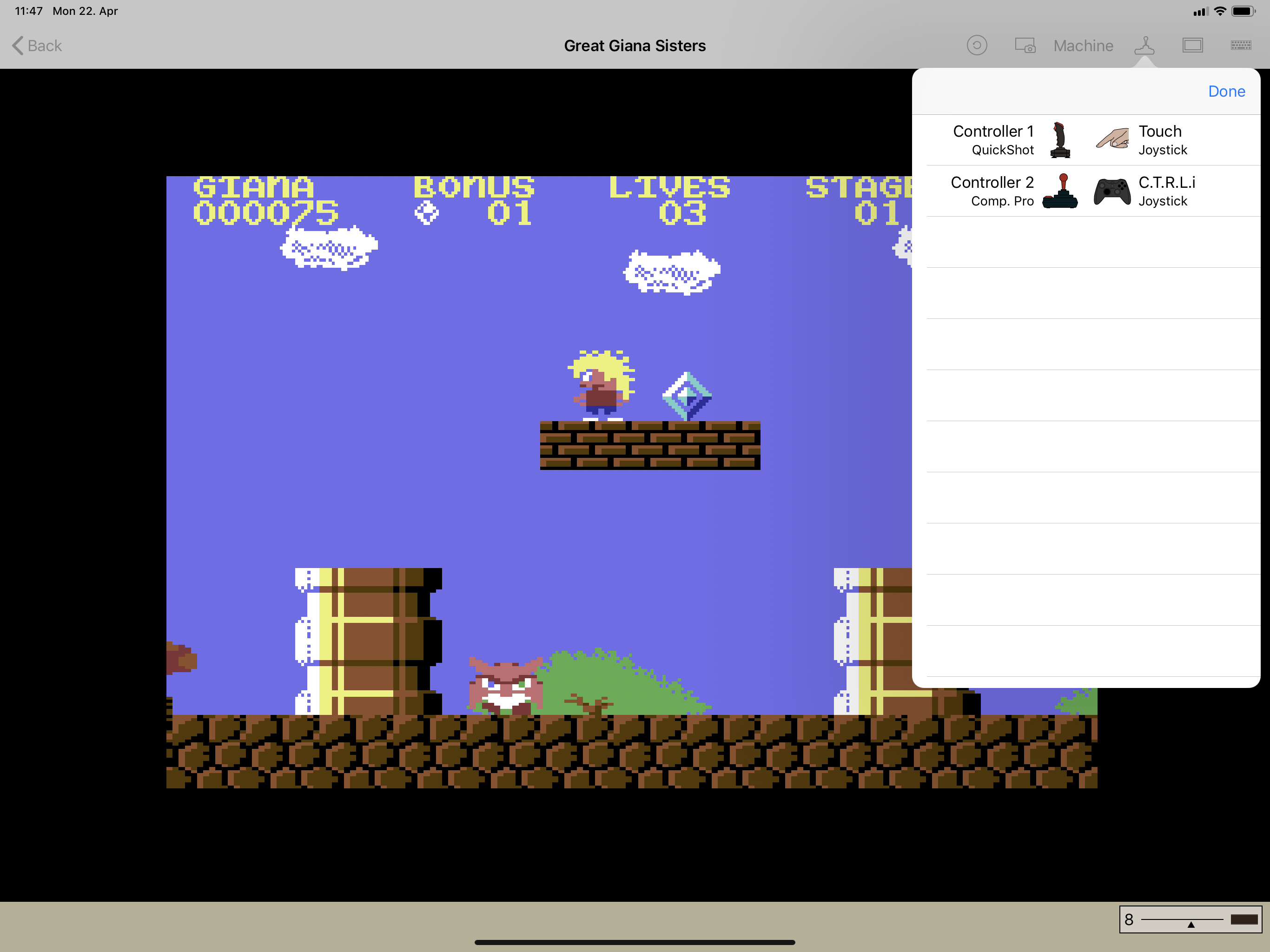Tap the owl enemy sprite
The image size is (1270, 952).
505,686
